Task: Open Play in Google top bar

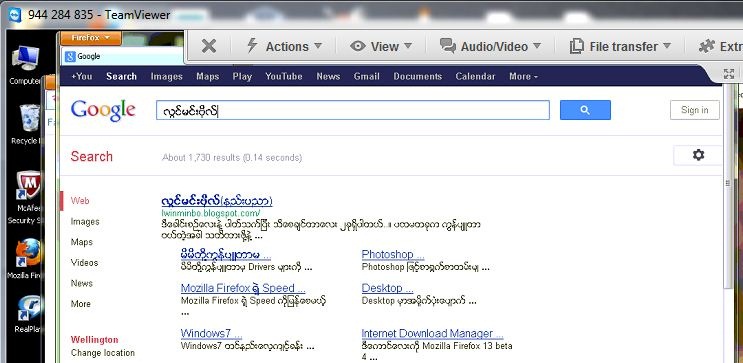Action: pyautogui.click(x=242, y=76)
